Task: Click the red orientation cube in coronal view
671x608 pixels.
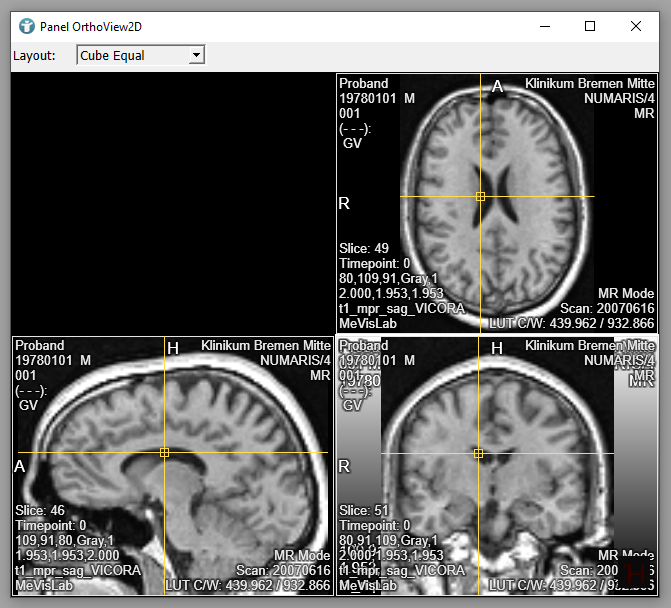Action: 636,572
